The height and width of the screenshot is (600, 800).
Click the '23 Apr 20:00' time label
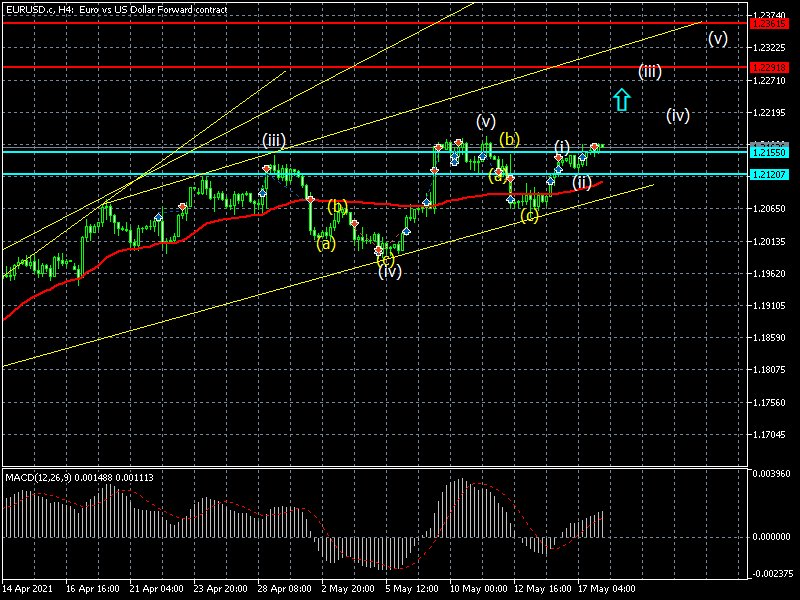(x=220, y=588)
